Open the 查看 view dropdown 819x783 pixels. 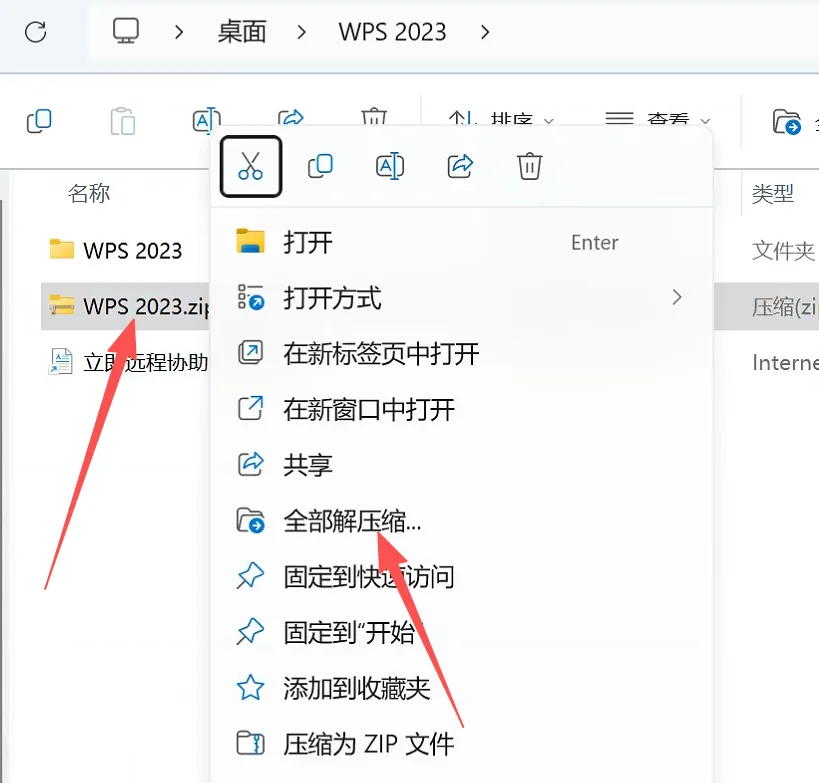tap(657, 120)
